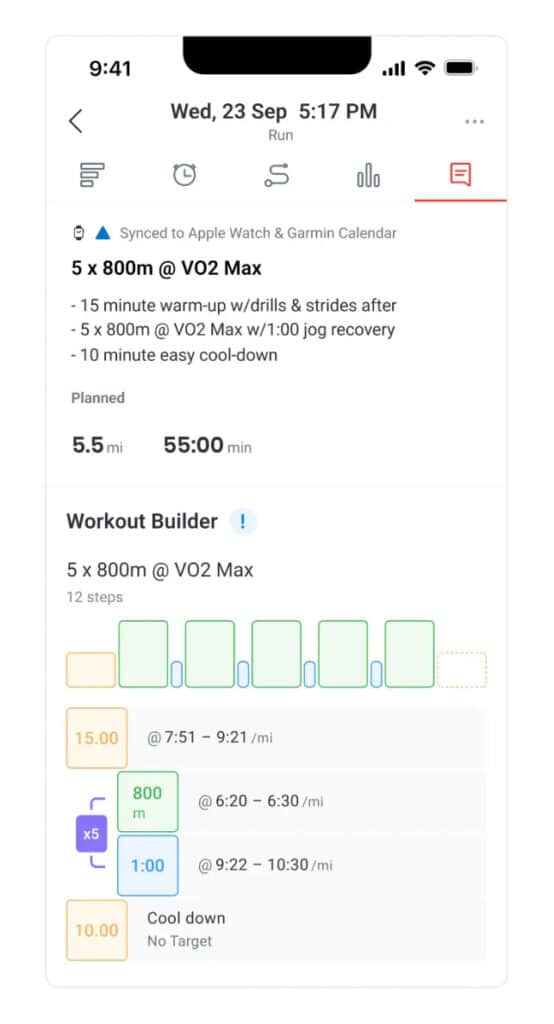
Task: Open the three-dots more options menu
Action: (475, 121)
